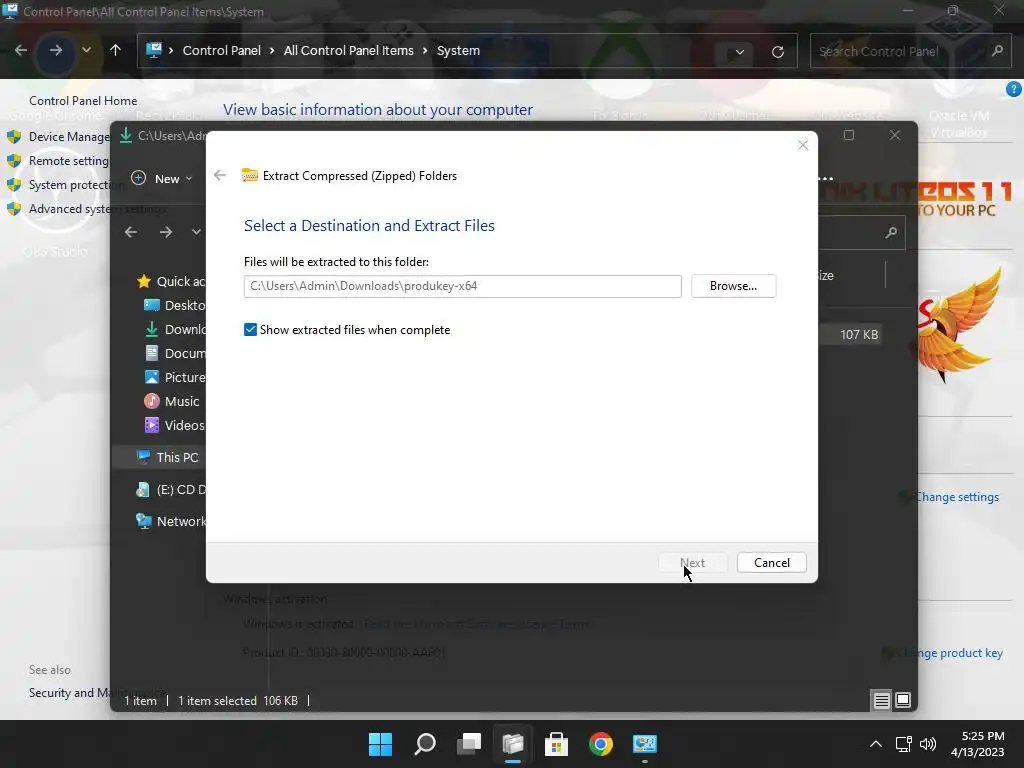Click Next in the extract dialog

(x=692, y=563)
